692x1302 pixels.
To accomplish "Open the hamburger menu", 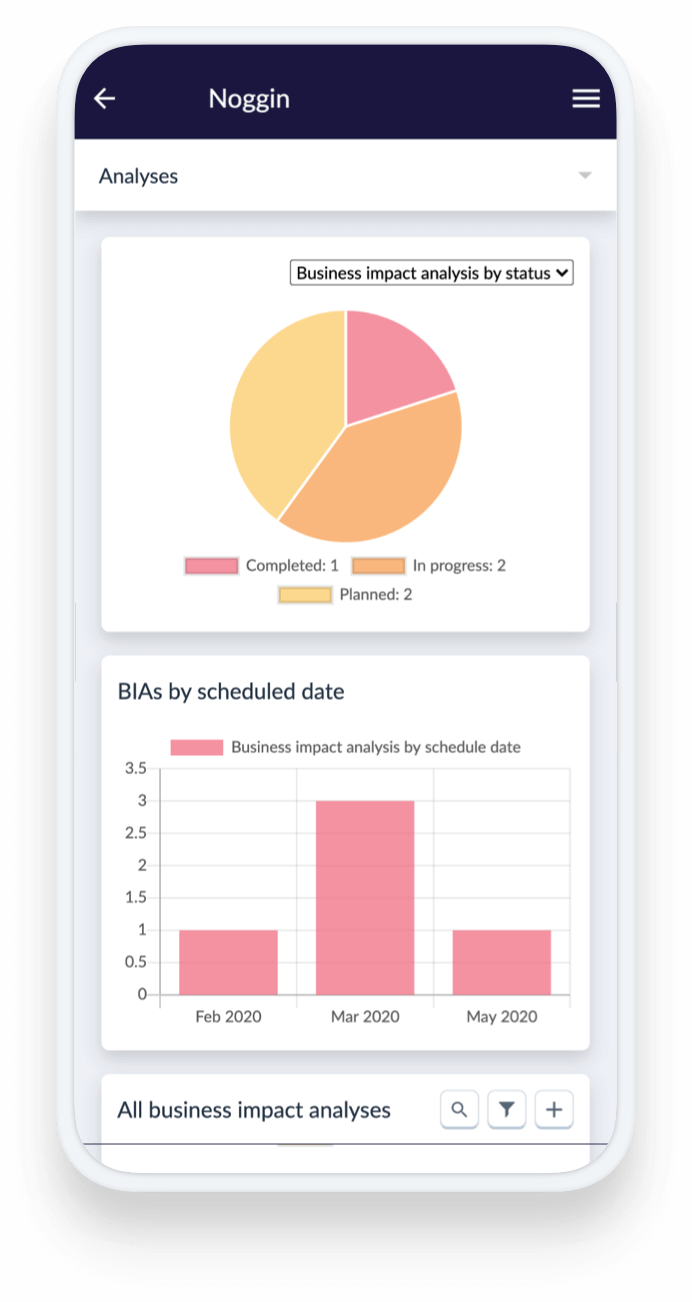I will click(585, 98).
